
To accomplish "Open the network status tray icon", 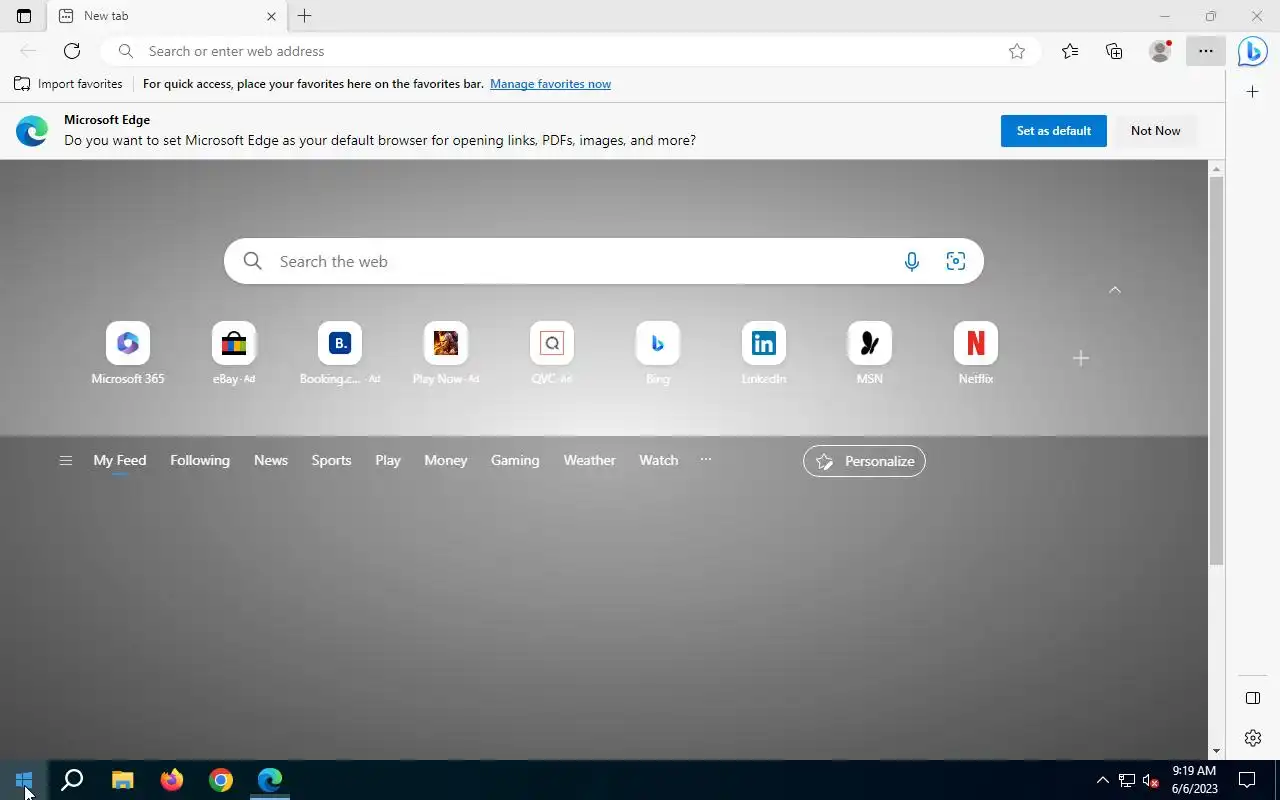I will point(1127,780).
